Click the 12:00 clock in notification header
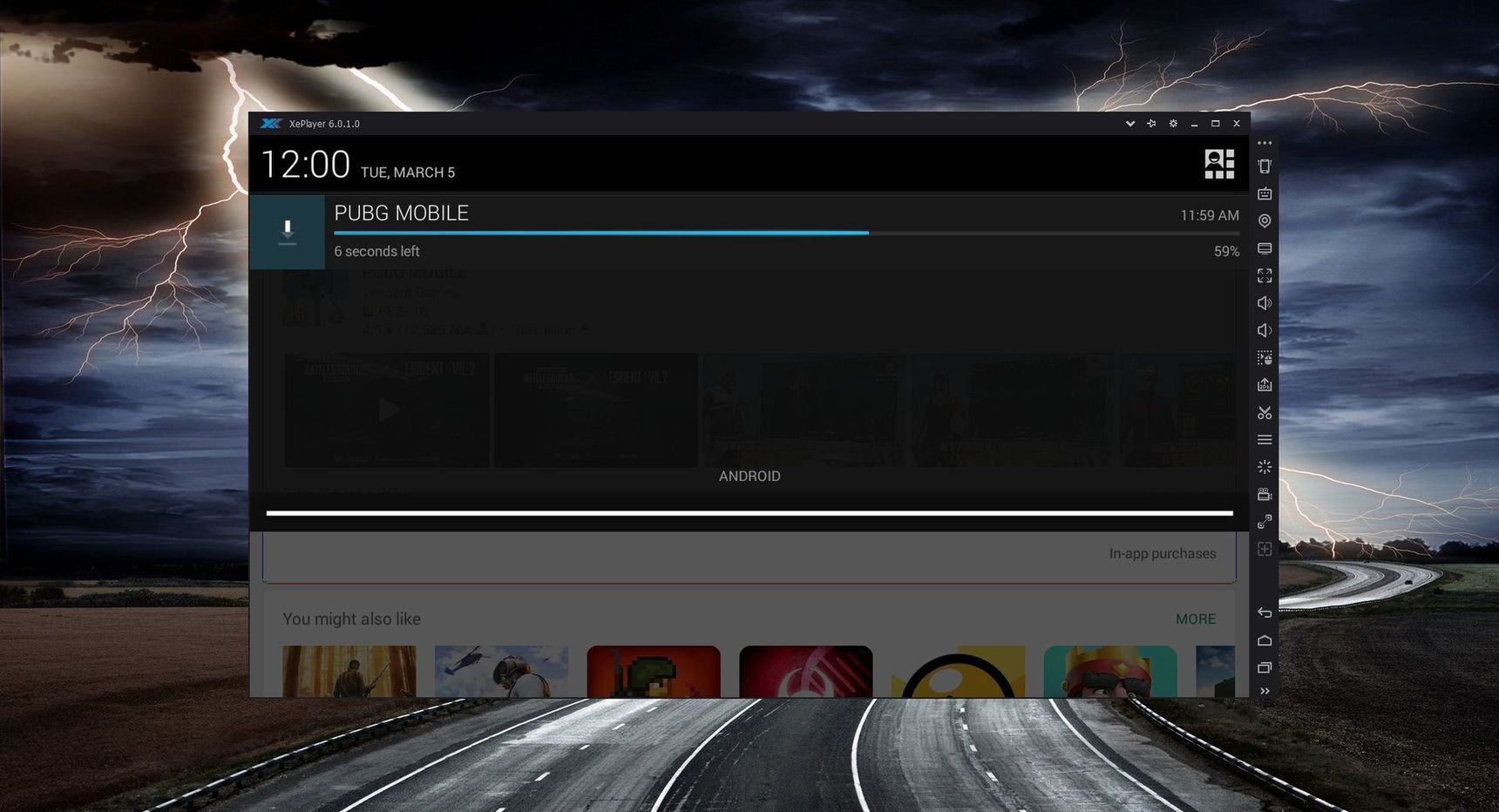The height and width of the screenshot is (812, 1499). (305, 165)
